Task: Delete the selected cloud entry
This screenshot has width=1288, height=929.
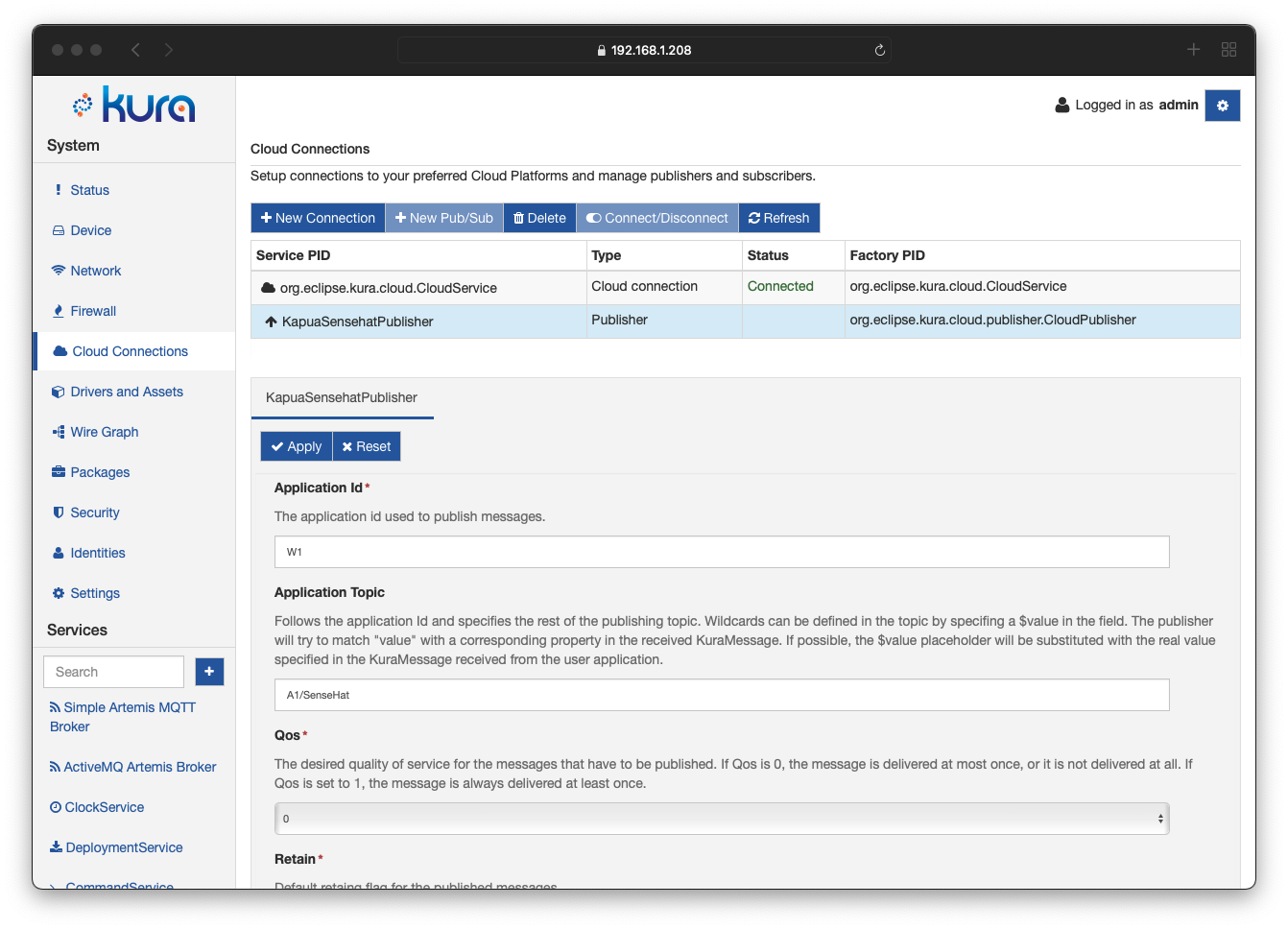Action: pos(539,218)
